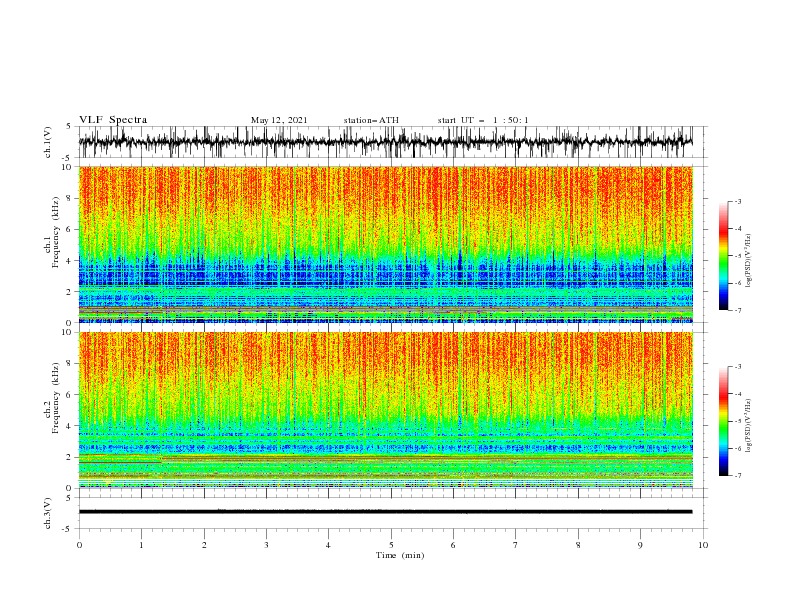Click the upper PSD color scale bar

724,256
